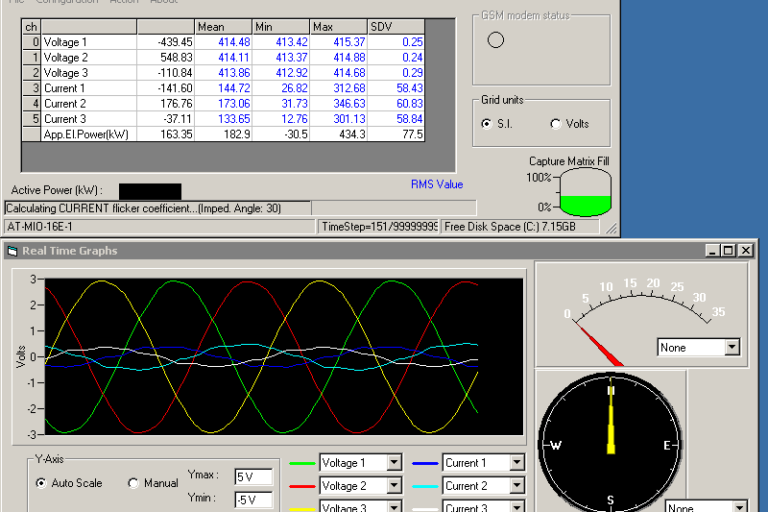This screenshot has height=512, width=768.
Task: Click the GSM modem status indicator light
Action: (x=495, y=40)
